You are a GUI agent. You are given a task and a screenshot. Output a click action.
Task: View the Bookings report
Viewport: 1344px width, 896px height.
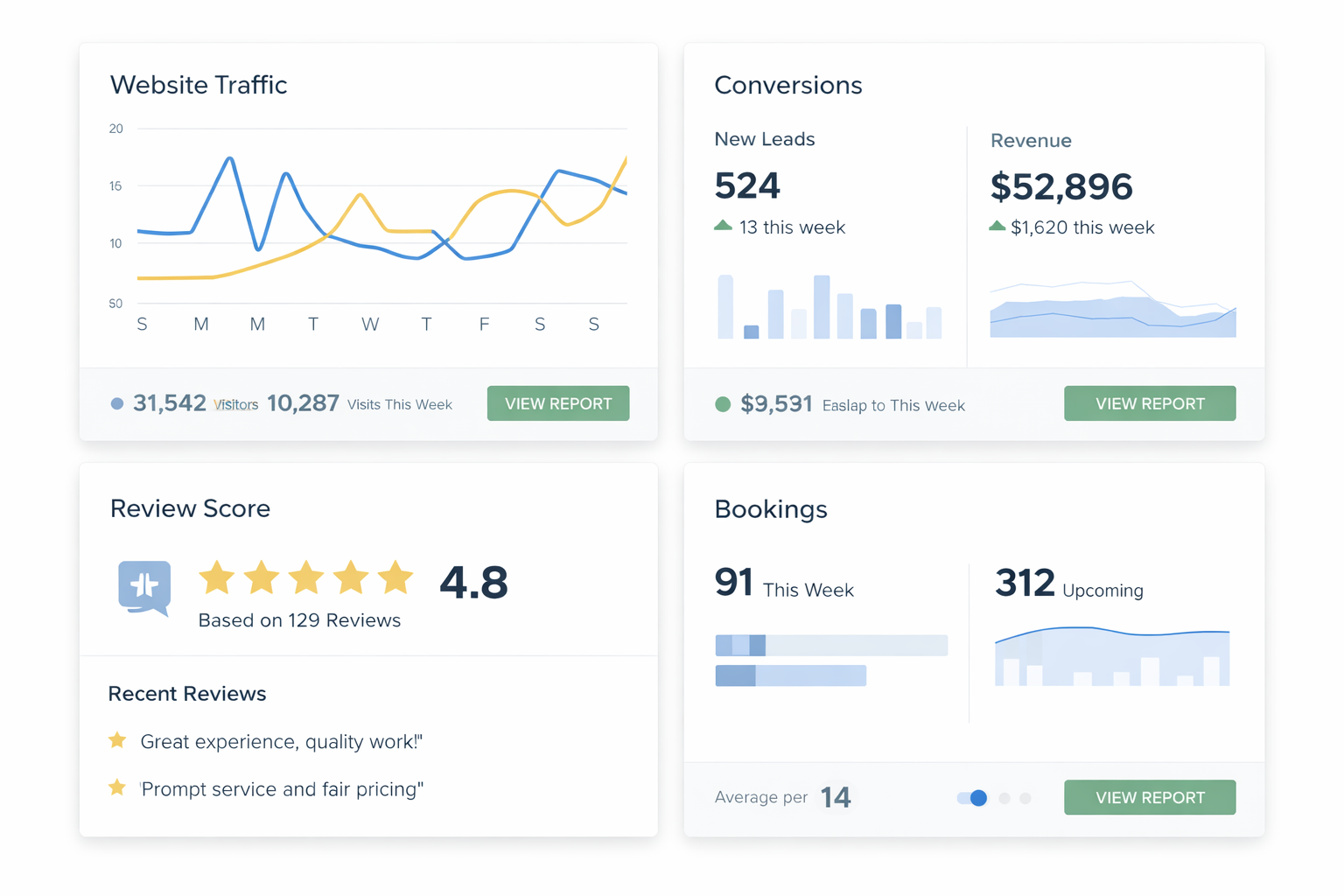coord(1150,797)
